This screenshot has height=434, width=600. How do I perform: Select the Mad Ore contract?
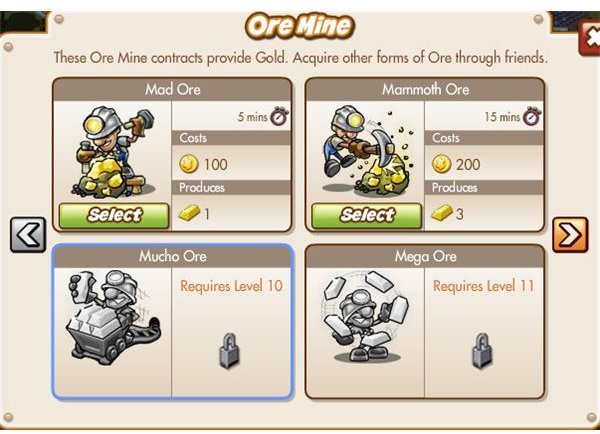pyautogui.click(x=114, y=216)
